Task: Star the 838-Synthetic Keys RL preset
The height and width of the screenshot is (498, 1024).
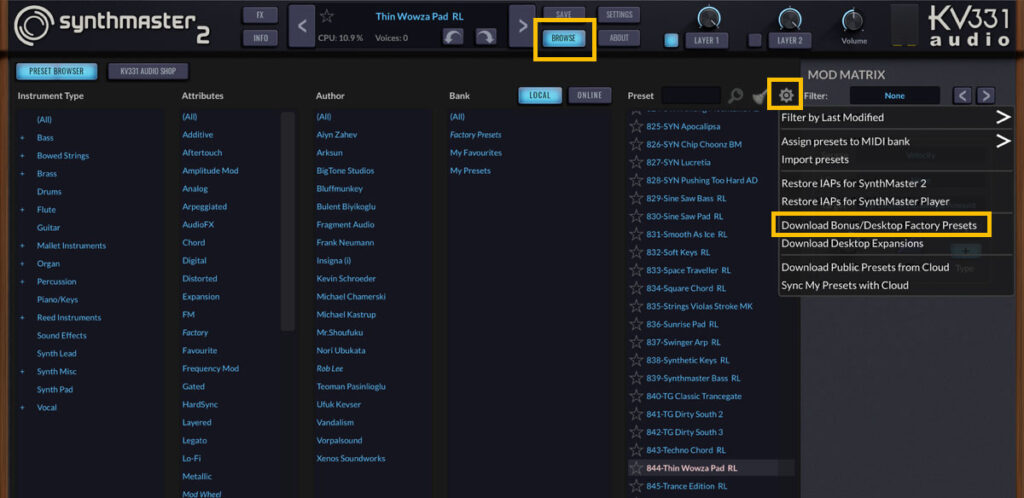Action: (x=636, y=360)
